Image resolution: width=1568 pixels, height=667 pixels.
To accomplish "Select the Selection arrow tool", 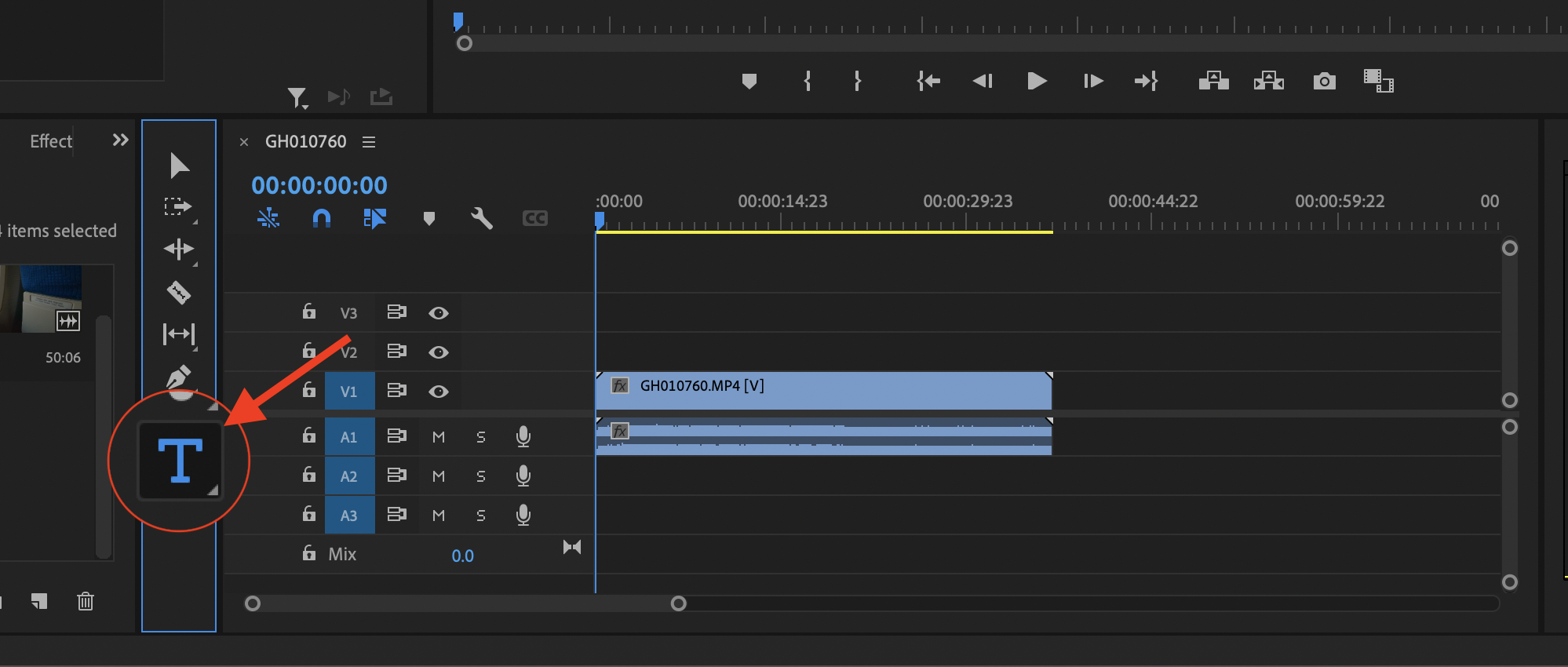I will click(x=179, y=166).
